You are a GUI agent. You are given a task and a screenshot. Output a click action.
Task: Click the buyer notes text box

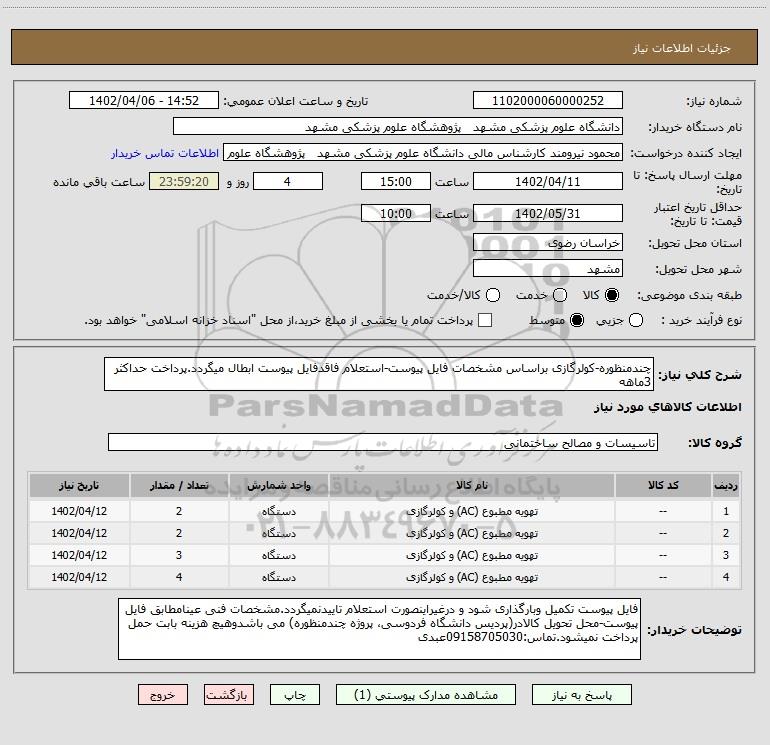click(x=379, y=629)
